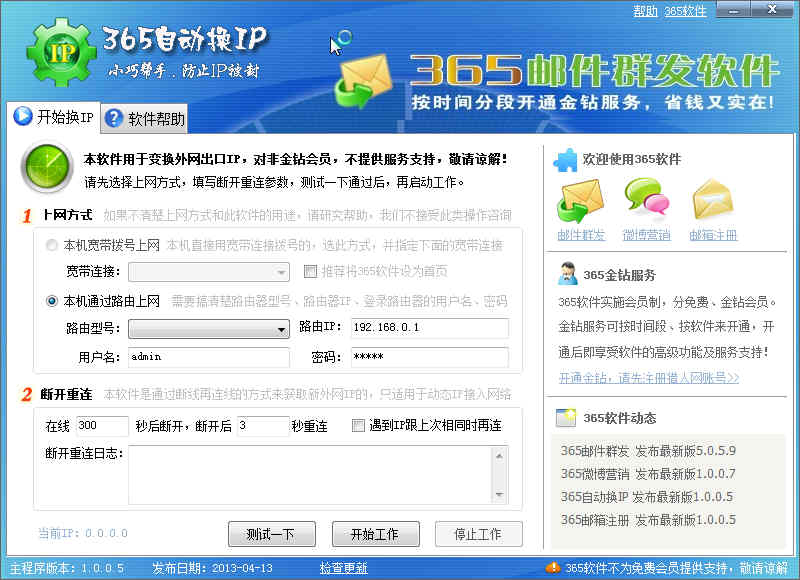800x580 pixels.
Task: Open the 邮件群发 envelope icon
Action: (581, 200)
